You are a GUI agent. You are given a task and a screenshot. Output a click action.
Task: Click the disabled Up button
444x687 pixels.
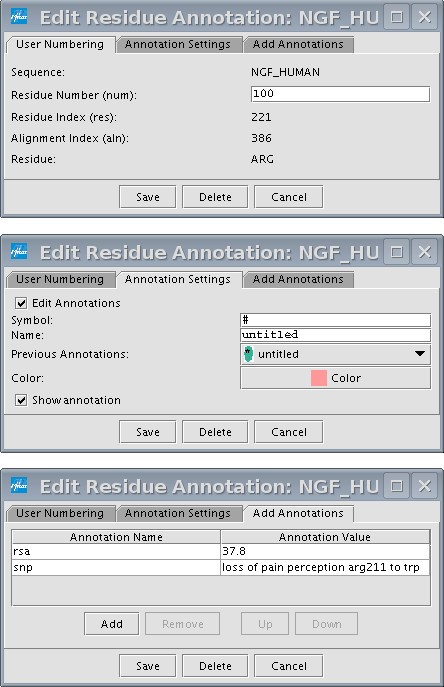(265, 624)
